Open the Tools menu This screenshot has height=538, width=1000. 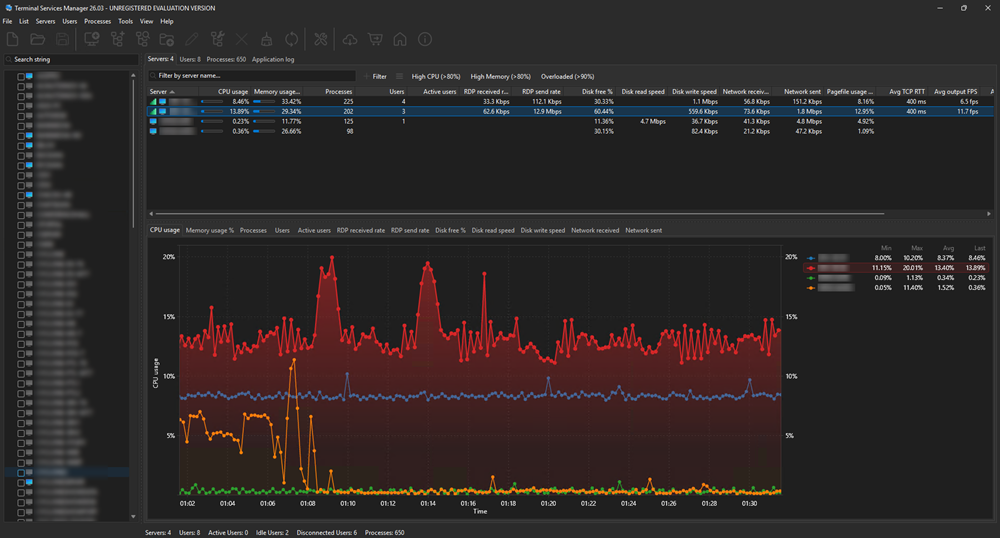click(126, 21)
